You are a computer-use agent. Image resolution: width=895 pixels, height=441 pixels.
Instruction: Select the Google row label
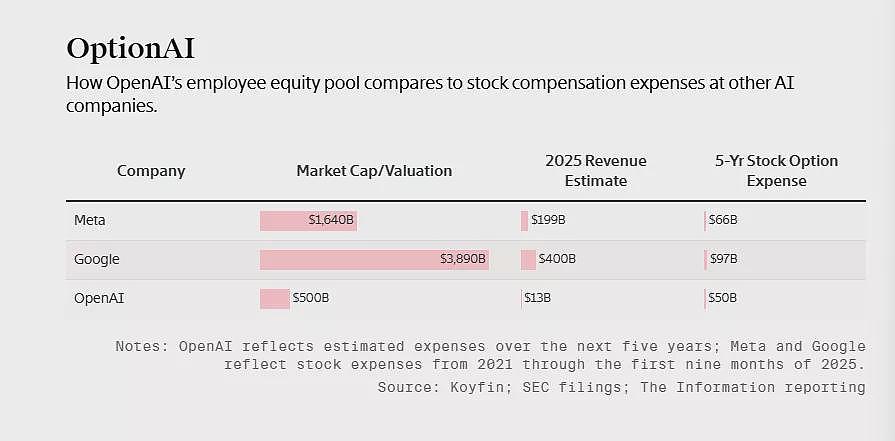[x=96, y=260]
